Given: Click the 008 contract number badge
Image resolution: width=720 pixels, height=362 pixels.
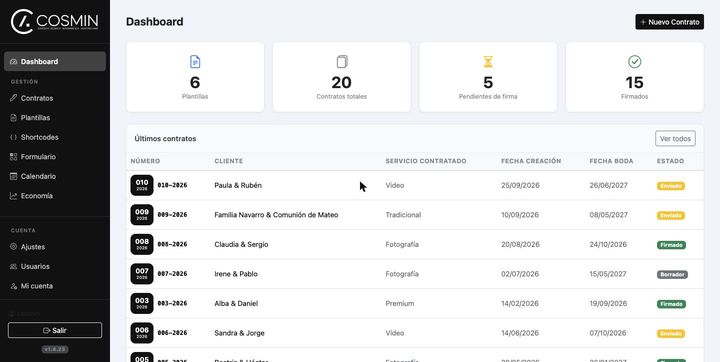Looking at the screenshot, I should [142, 244].
